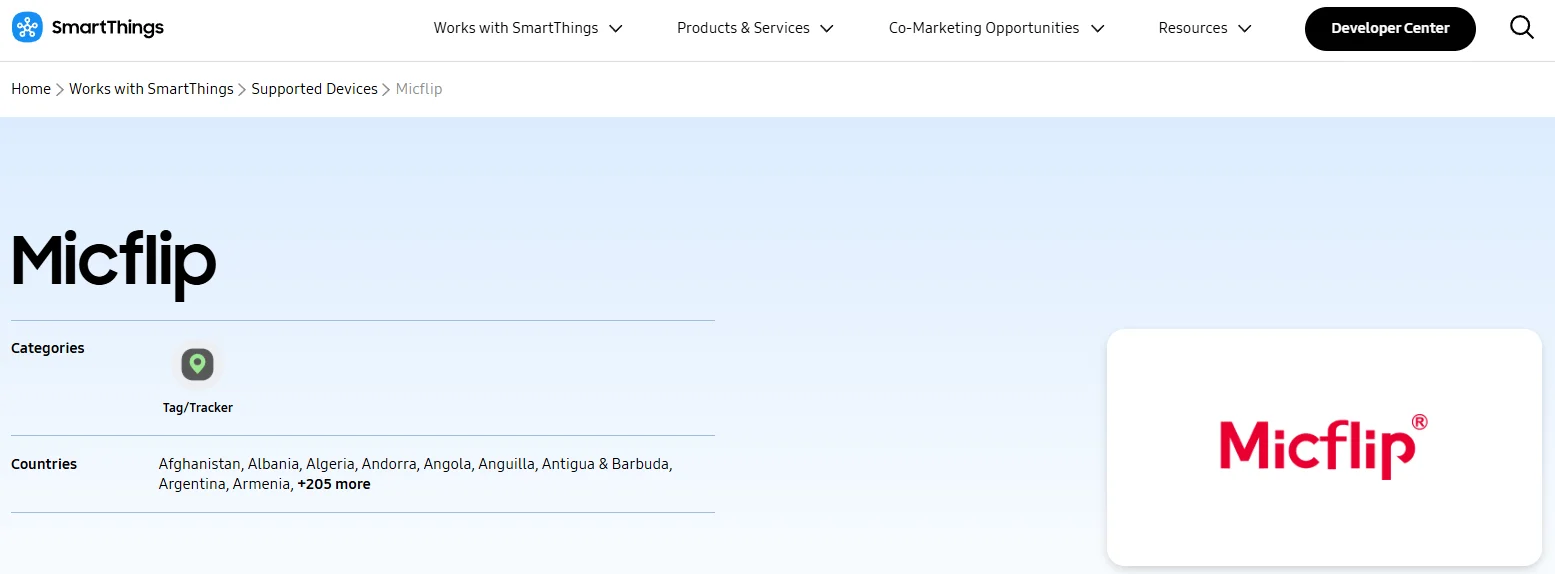Click the Micflip logo image card
The height and width of the screenshot is (574, 1555).
[1324, 447]
